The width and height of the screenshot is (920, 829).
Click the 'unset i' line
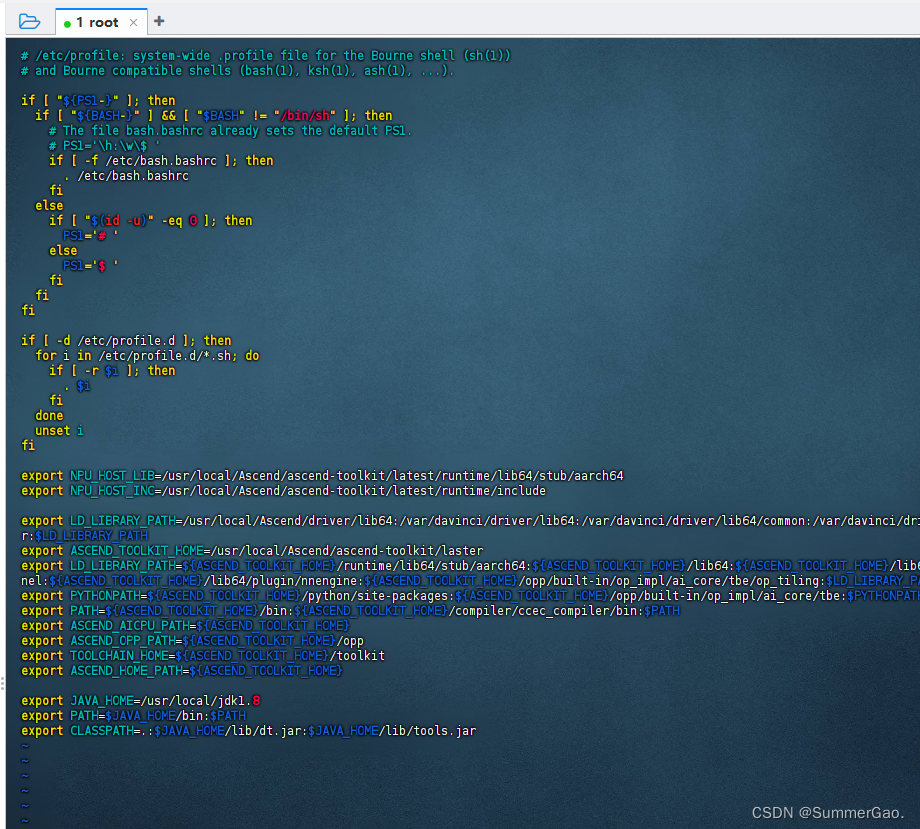tap(59, 431)
